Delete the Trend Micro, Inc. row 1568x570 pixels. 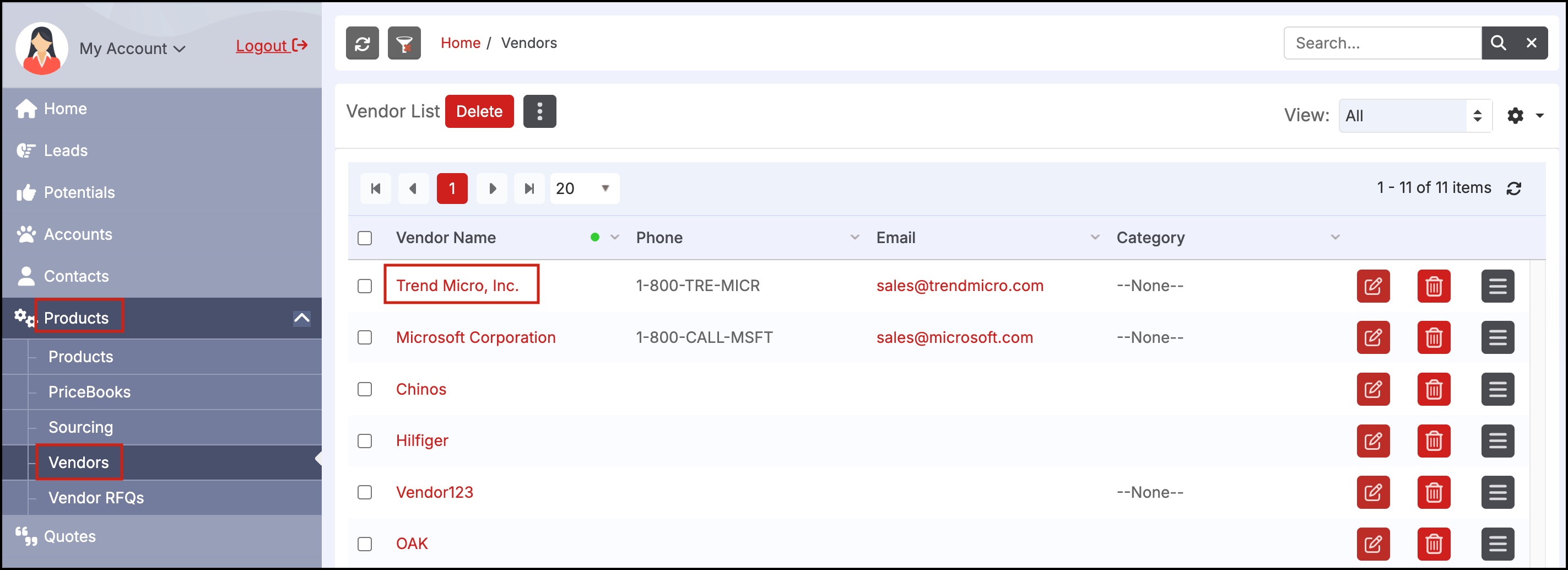coord(1434,286)
